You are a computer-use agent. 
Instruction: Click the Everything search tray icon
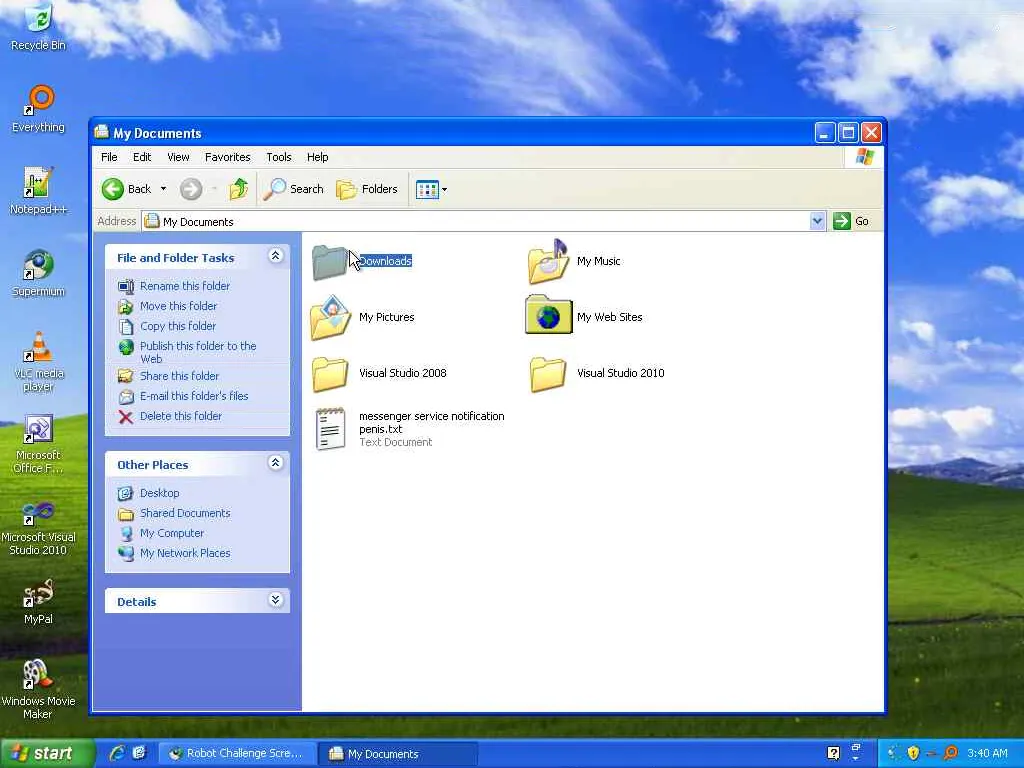(x=951, y=754)
